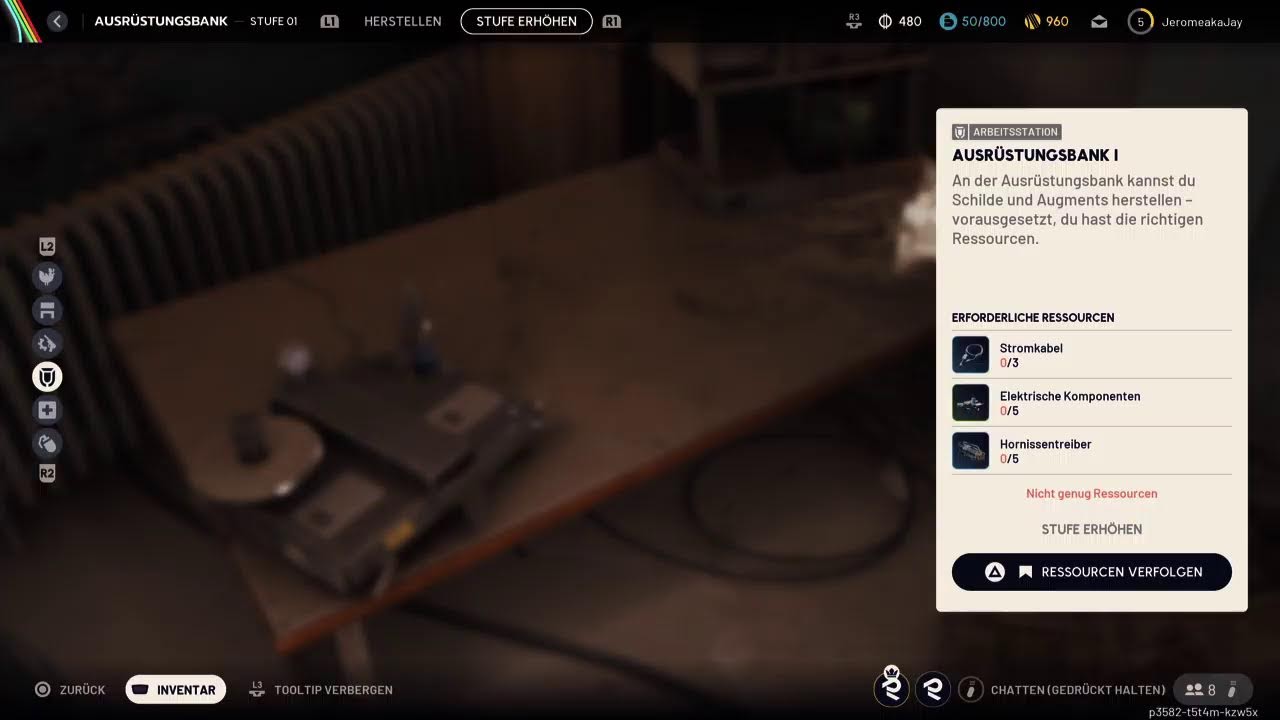This screenshot has width=1280, height=720.
Task: Select the grenade explosives station icon
Action: 47,443
